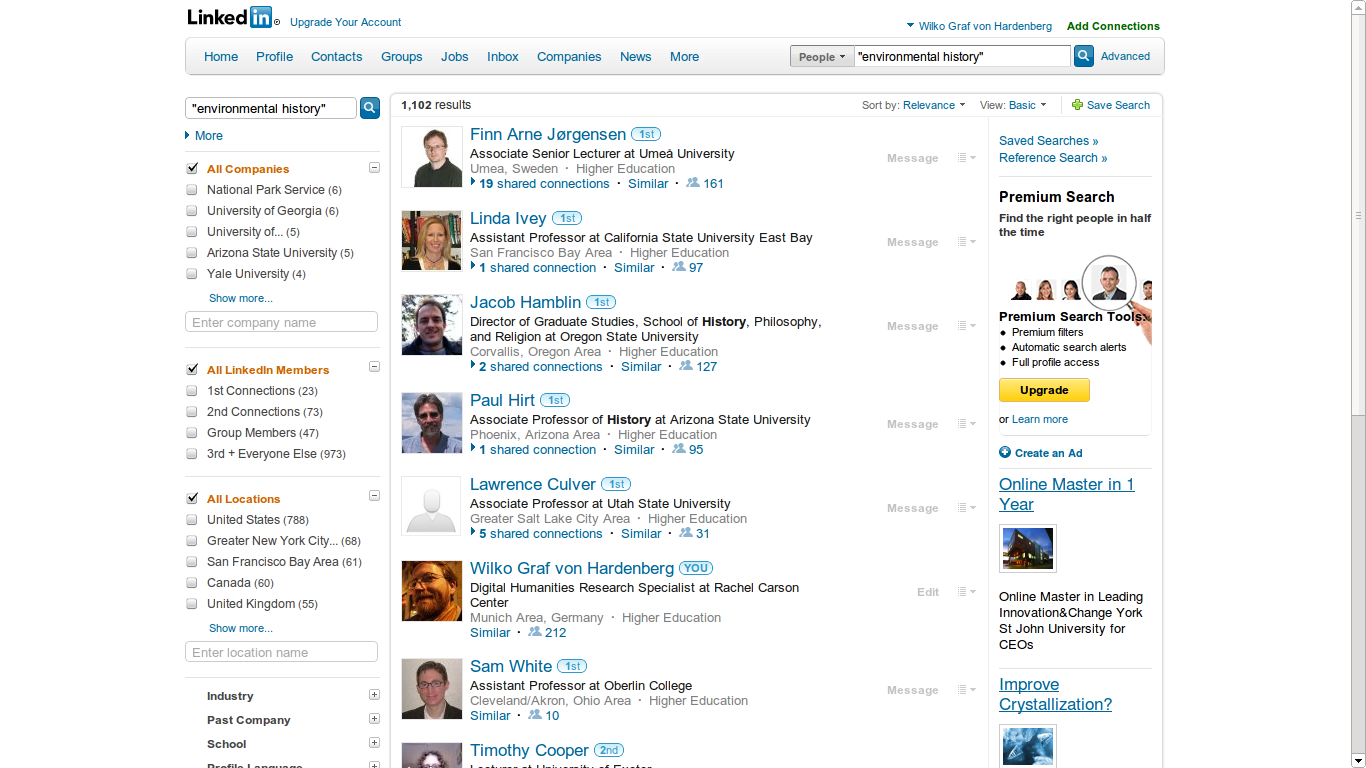
Task: Click the yellow Upgrade button
Action: [1044, 390]
